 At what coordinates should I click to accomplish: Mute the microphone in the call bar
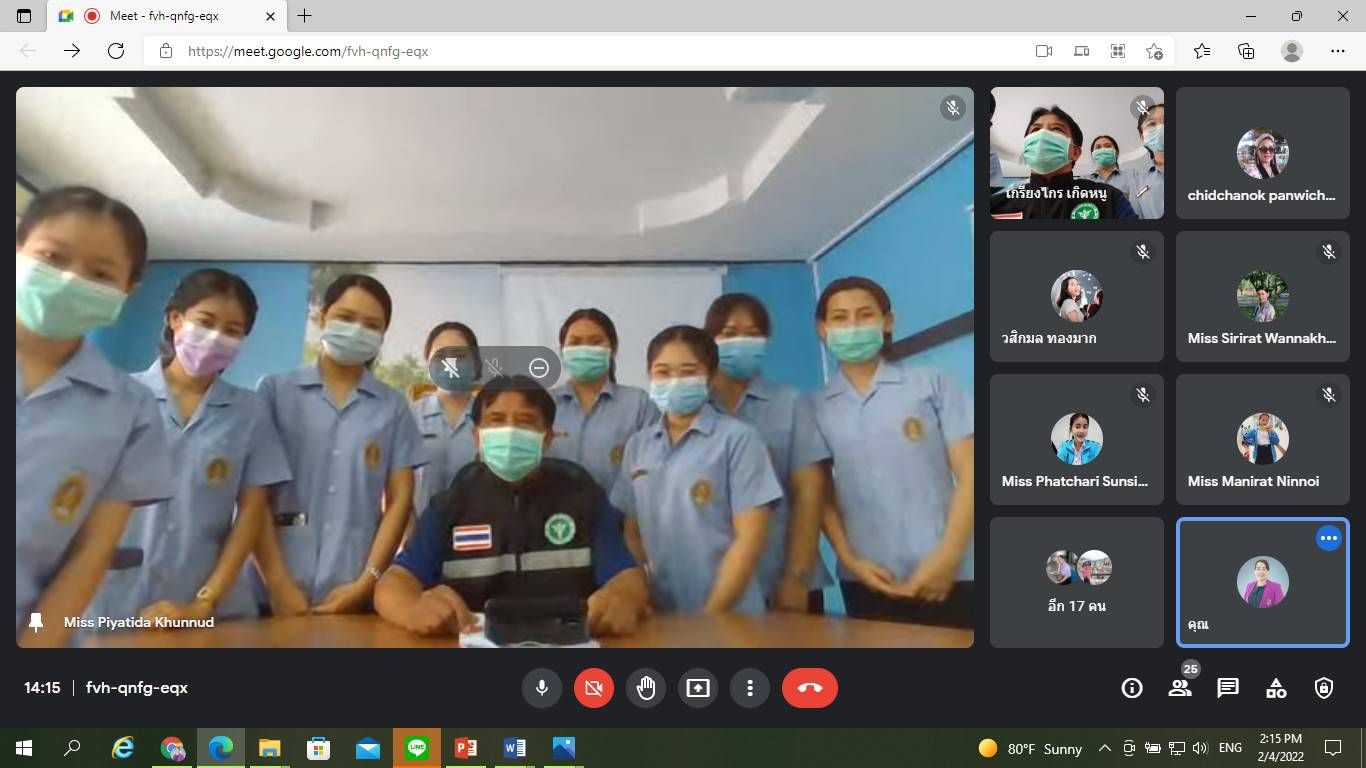[x=541, y=688]
